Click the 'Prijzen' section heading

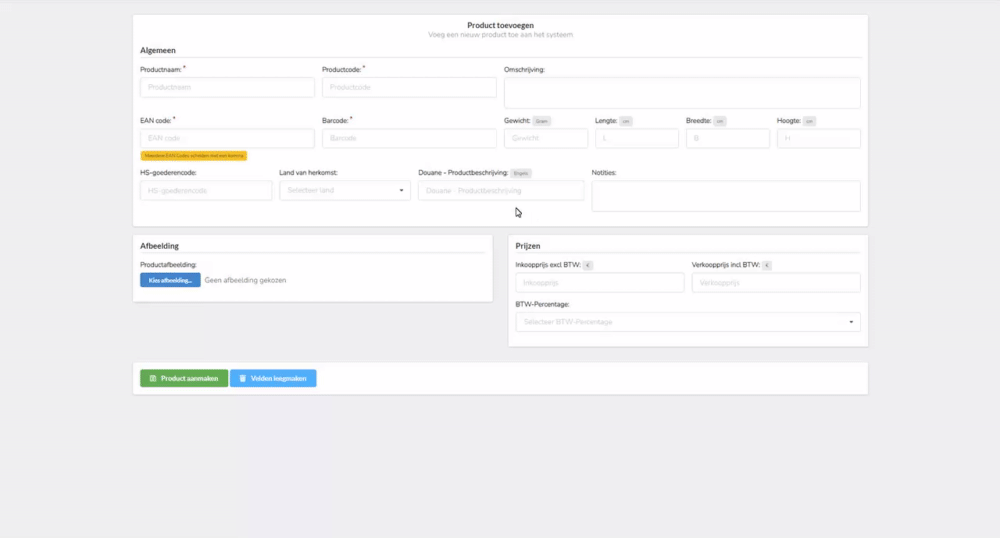pyautogui.click(x=527, y=246)
